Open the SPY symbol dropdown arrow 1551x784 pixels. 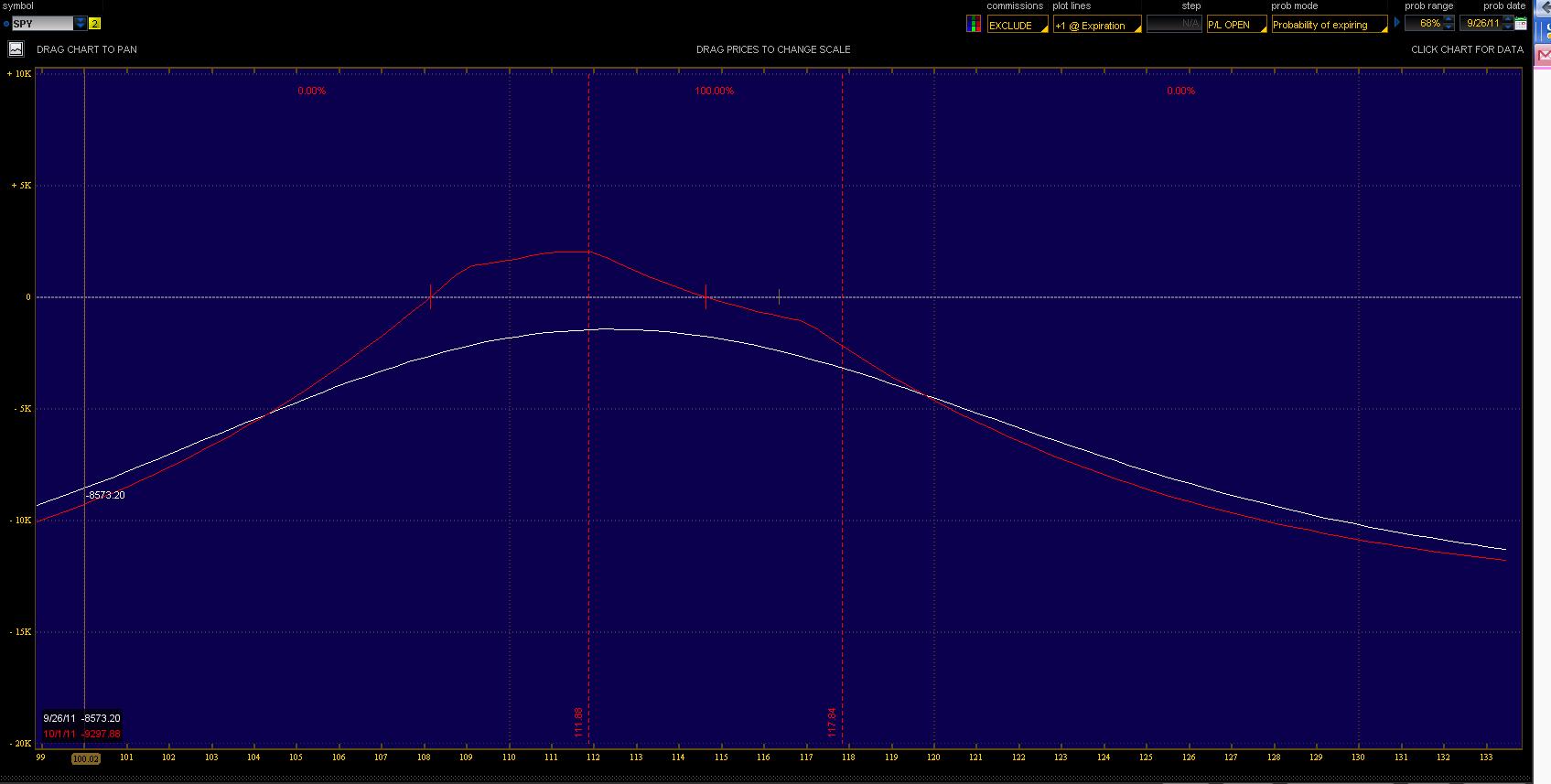(x=81, y=24)
